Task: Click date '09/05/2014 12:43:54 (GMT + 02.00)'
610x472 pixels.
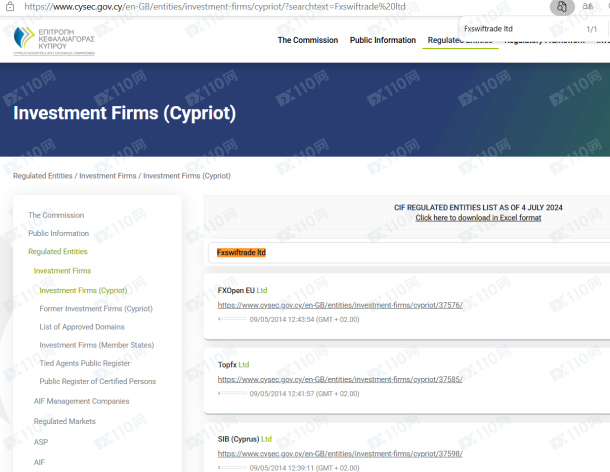Action: (x=305, y=319)
